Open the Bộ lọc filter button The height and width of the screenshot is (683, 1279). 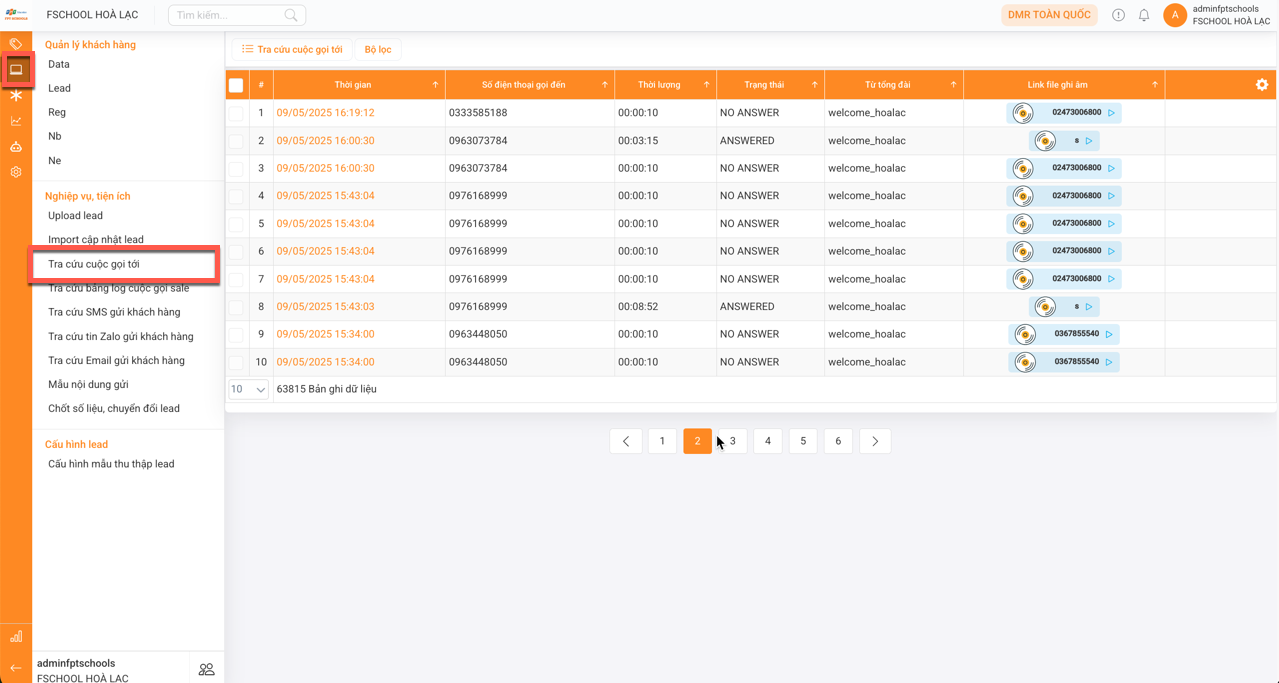378,49
